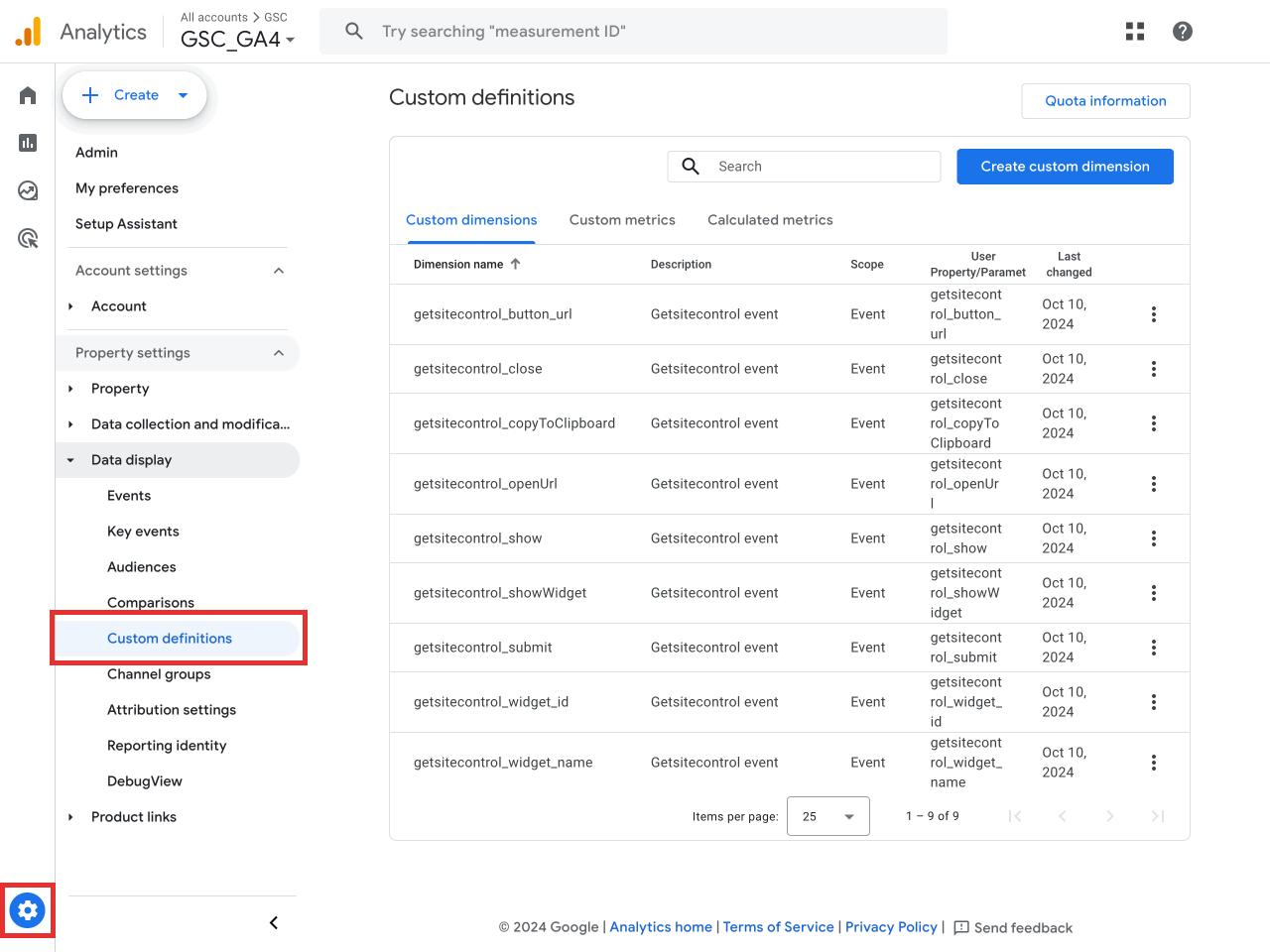Open the Help question mark icon
This screenshot has height=952, width=1270.
pos(1182,31)
